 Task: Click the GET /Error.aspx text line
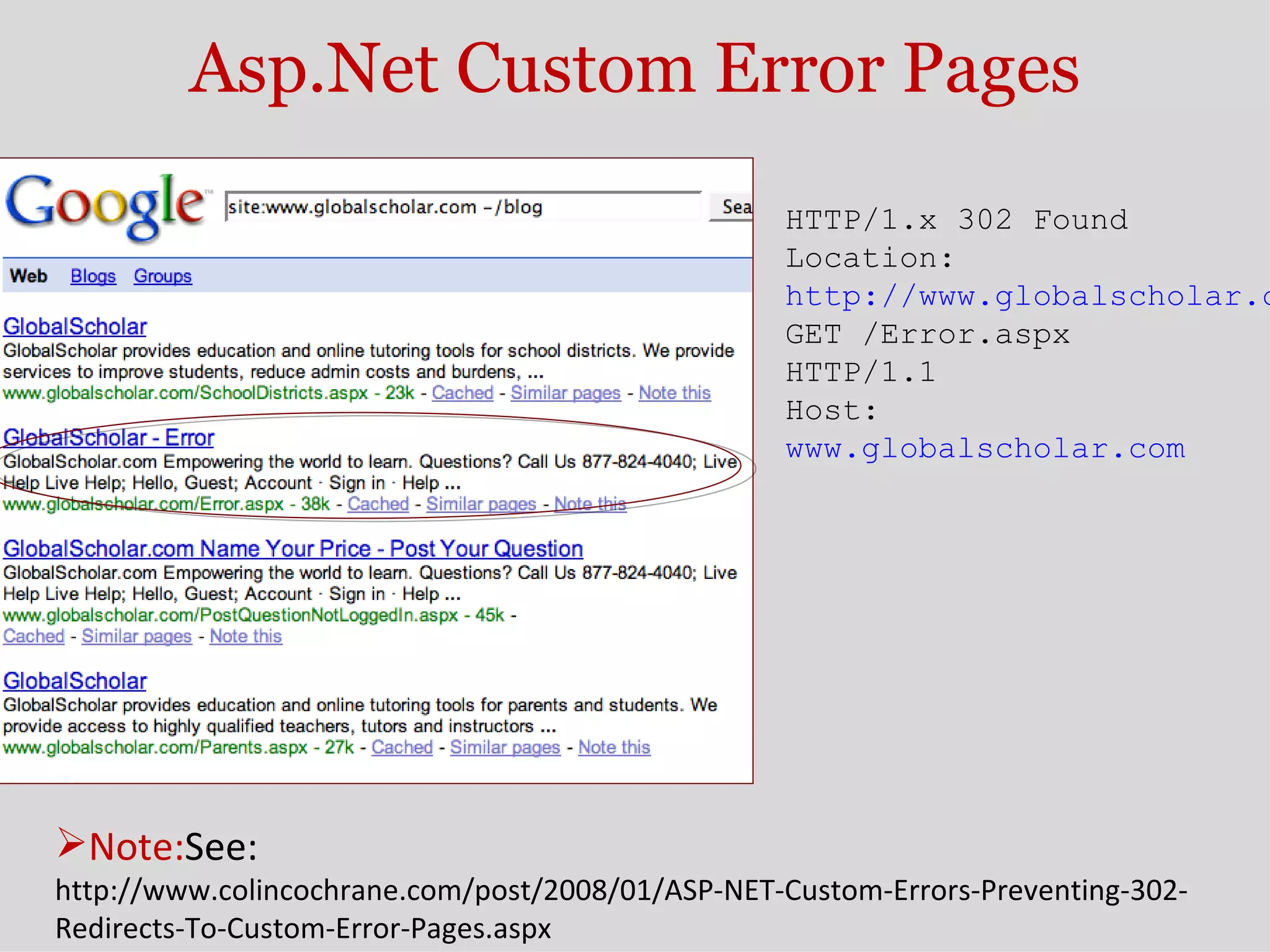point(928,335)
